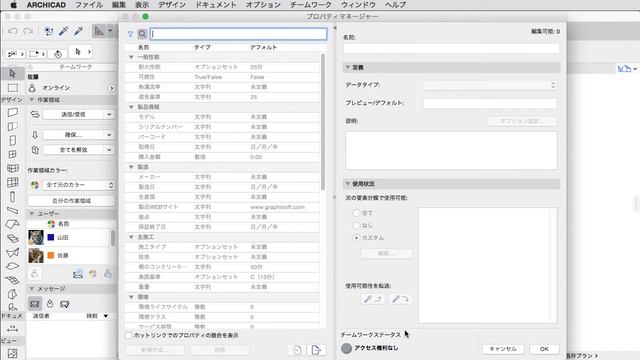This screenshot has width=640, height=360.
Task: Select the Marquee tool in the toolbox
Action: pos(13,88)
